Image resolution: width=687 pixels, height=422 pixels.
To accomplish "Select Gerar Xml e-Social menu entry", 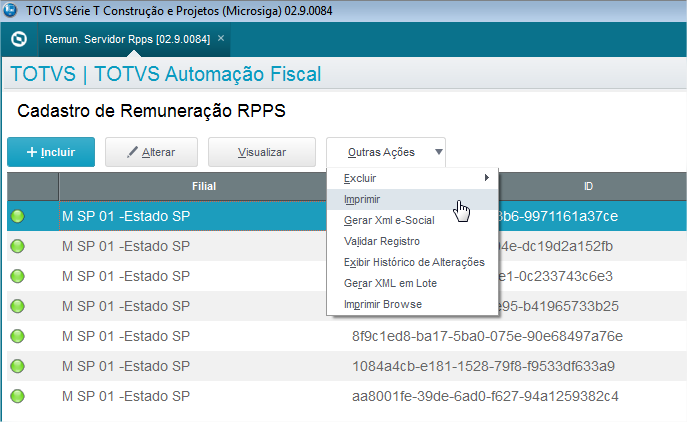I will point(412,220).
